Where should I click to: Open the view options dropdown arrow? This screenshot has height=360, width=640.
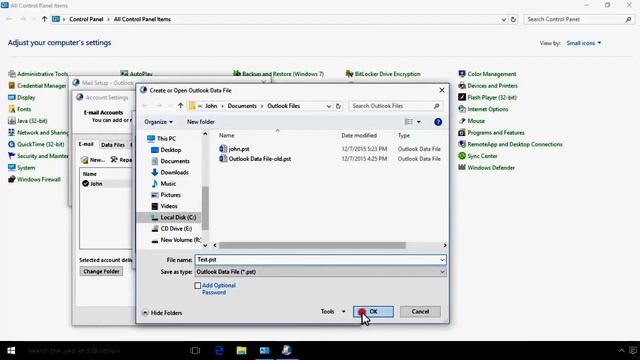tap(419, 122)
